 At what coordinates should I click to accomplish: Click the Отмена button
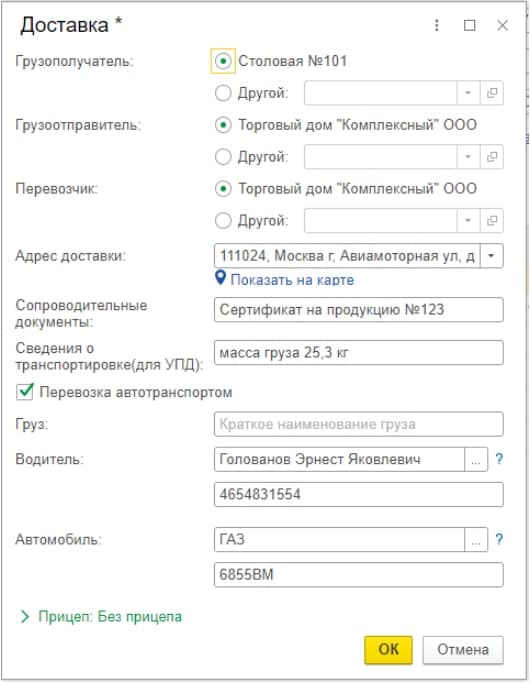(x=463, y=650)
